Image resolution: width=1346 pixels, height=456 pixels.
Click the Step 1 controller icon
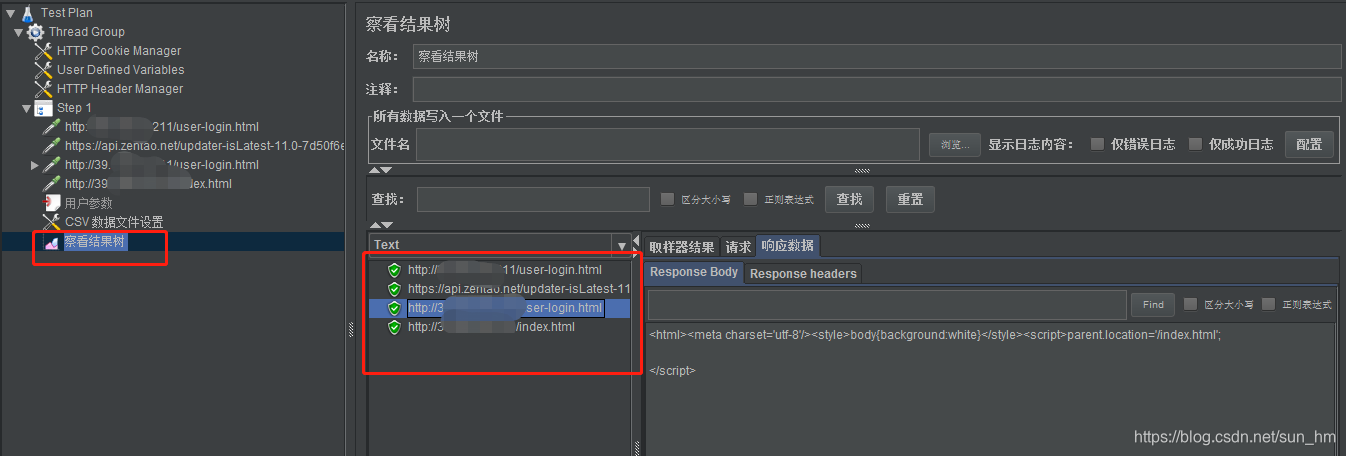click(x=43, y=108)
